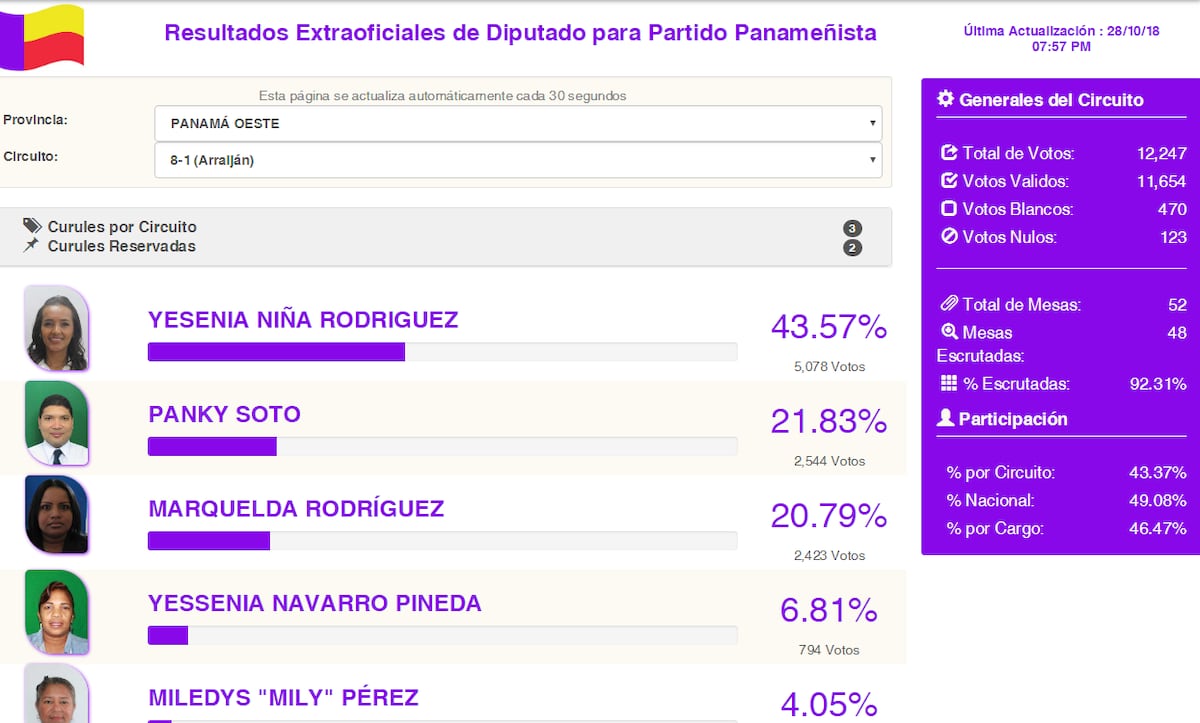
Task: Click the magnifier icon beside Mesas Escrutadas
Action: pos(949,332)
